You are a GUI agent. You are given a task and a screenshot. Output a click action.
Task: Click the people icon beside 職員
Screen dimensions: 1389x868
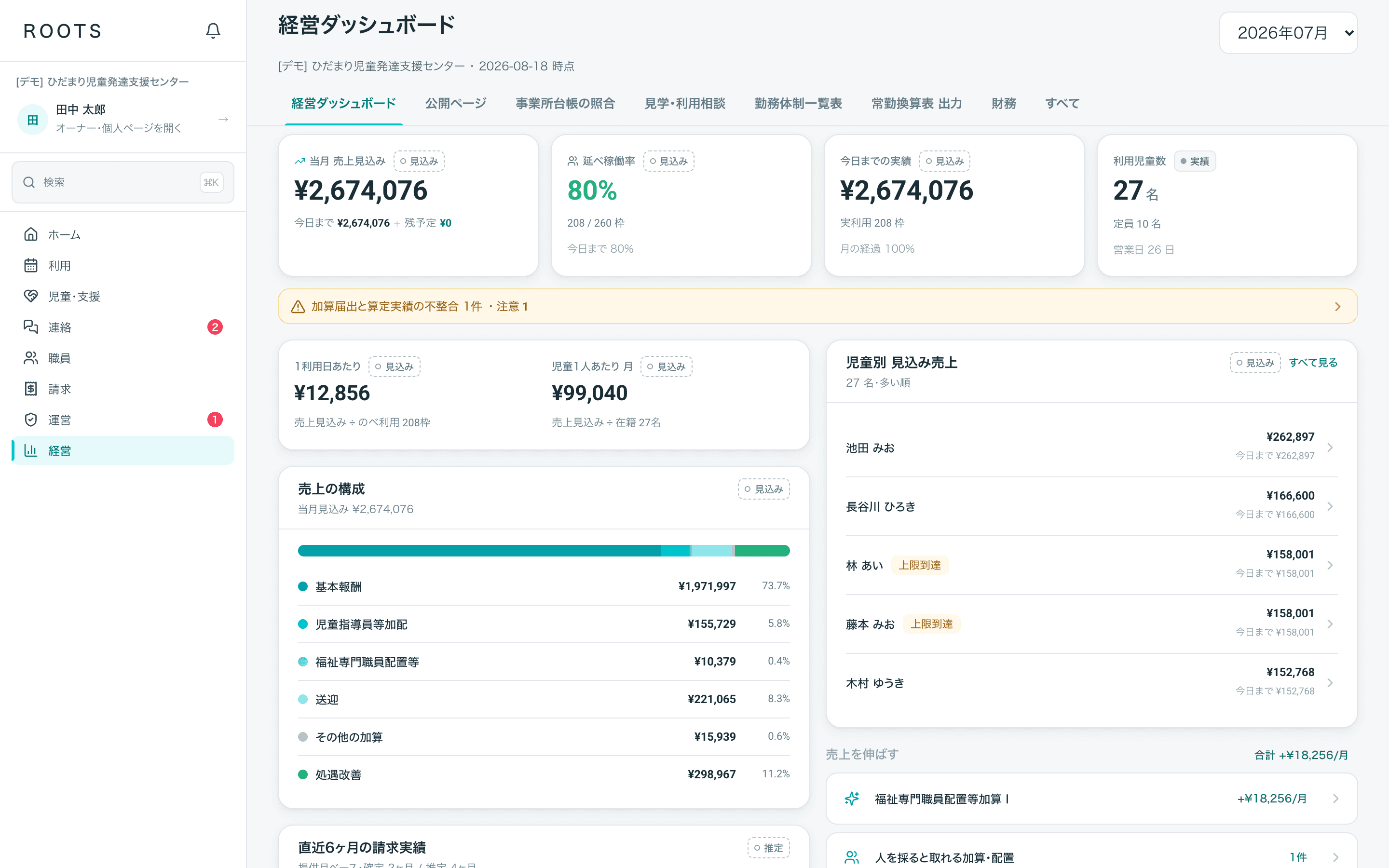coord(31,358)
